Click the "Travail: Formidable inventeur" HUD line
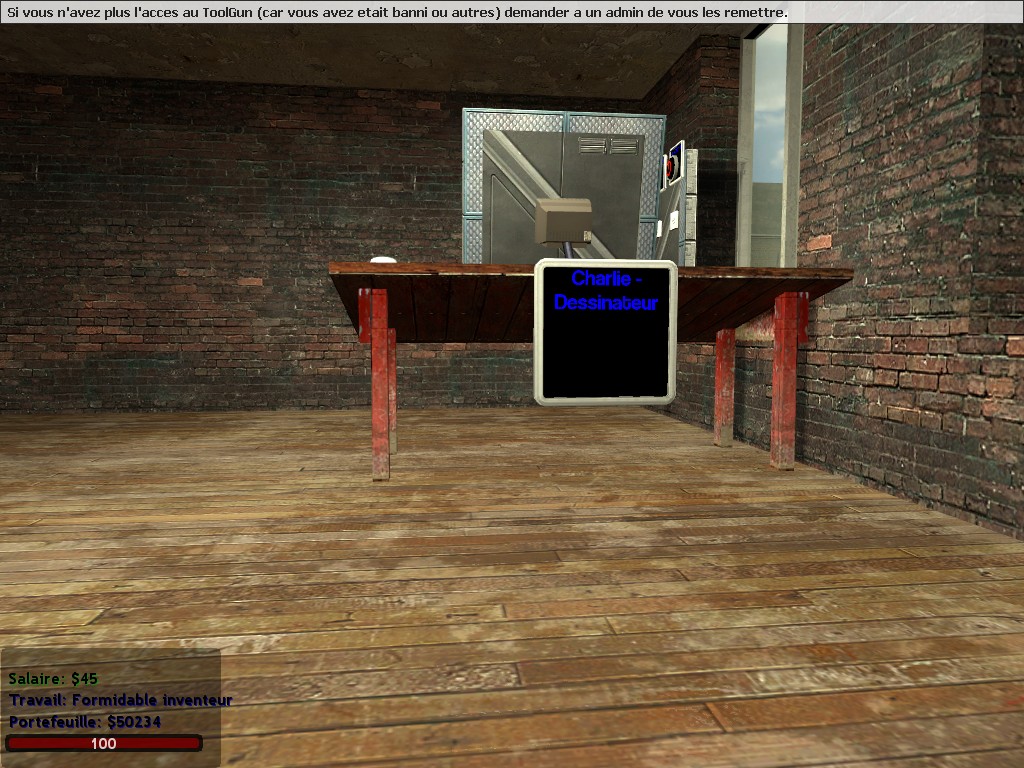The height and width of the screenshot is (768, 1024). coord(120,700)
